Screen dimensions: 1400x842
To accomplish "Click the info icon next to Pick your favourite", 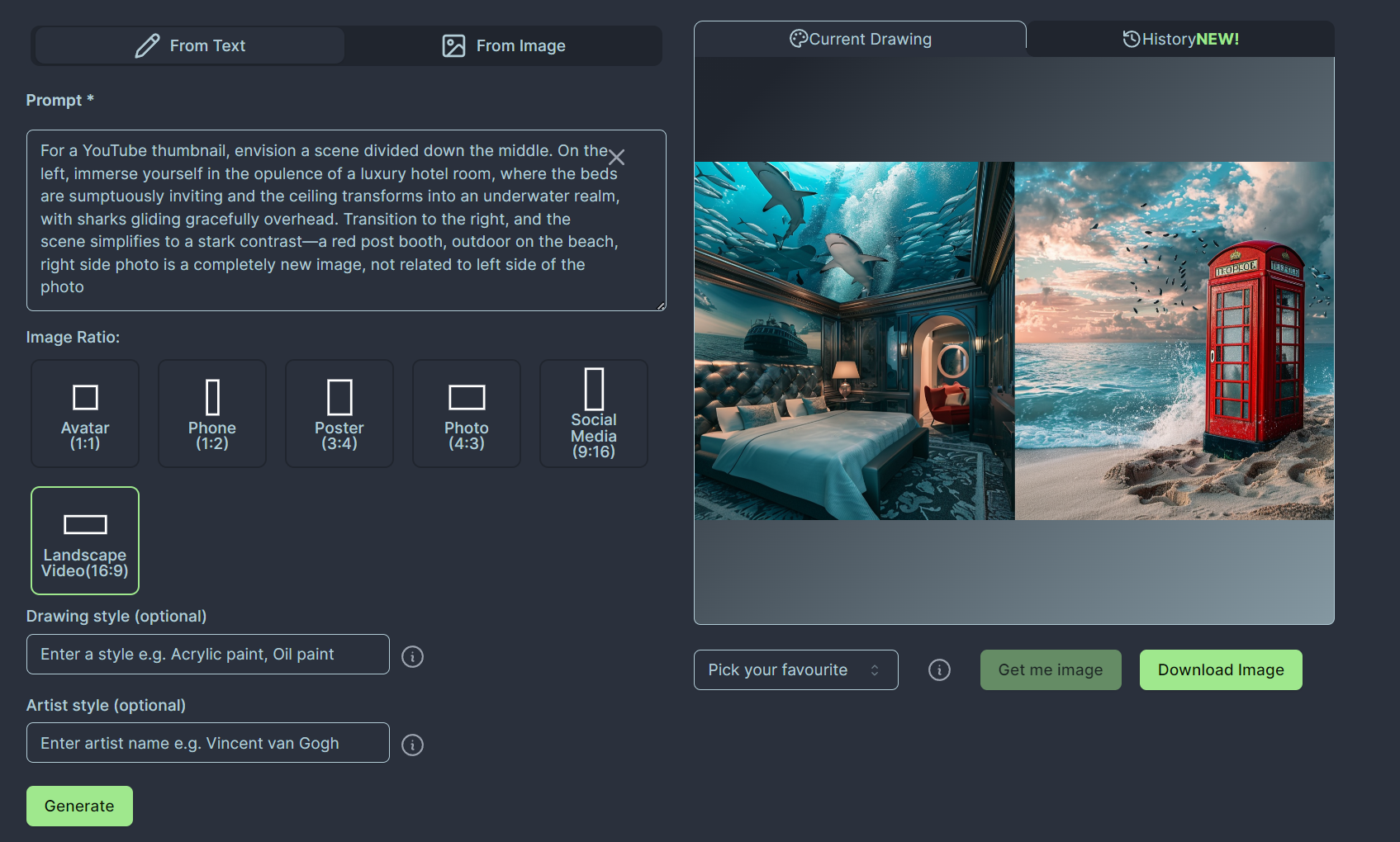I will tap(939, 669).
